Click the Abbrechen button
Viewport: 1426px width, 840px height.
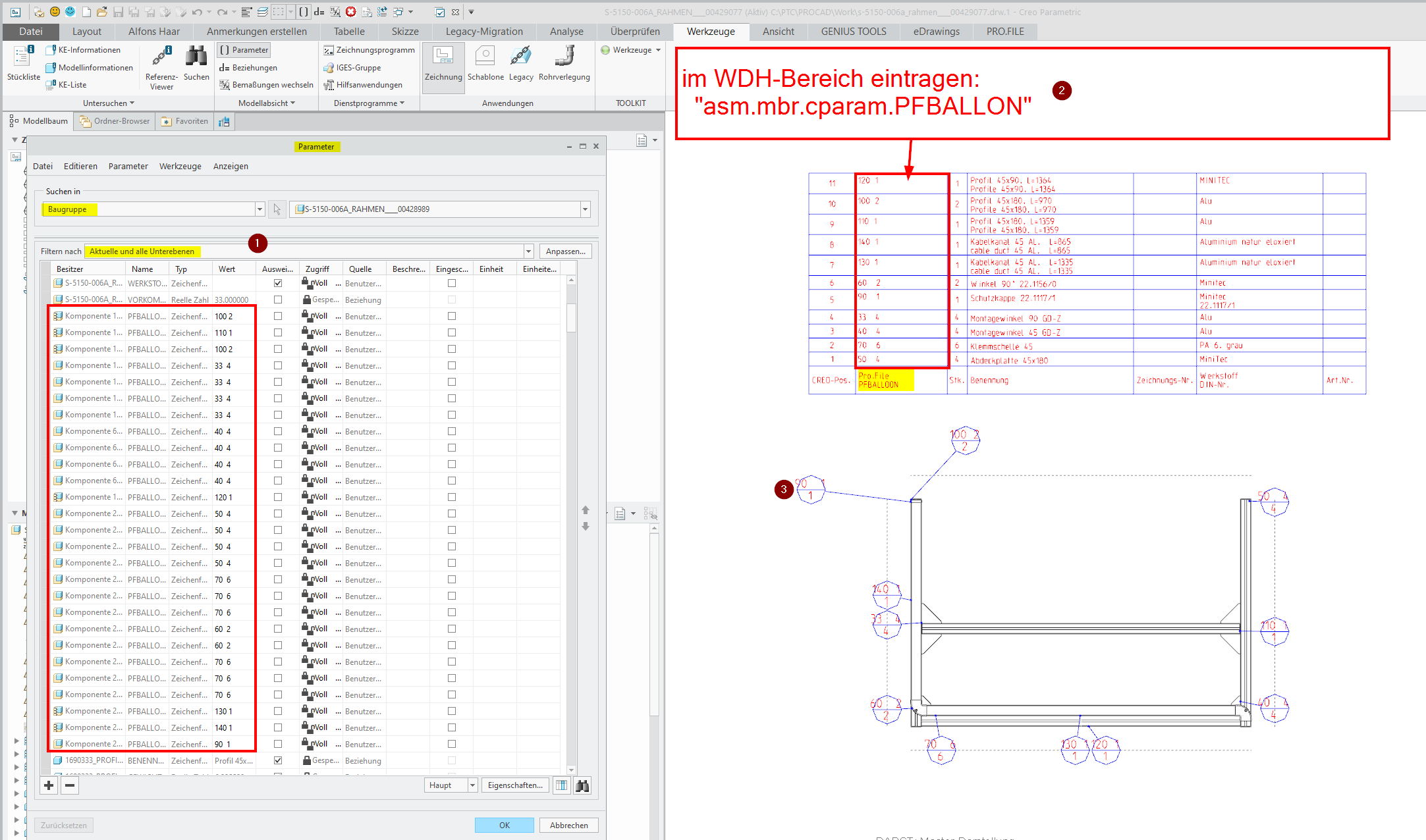pyautogui.click(x=569, y=825)
